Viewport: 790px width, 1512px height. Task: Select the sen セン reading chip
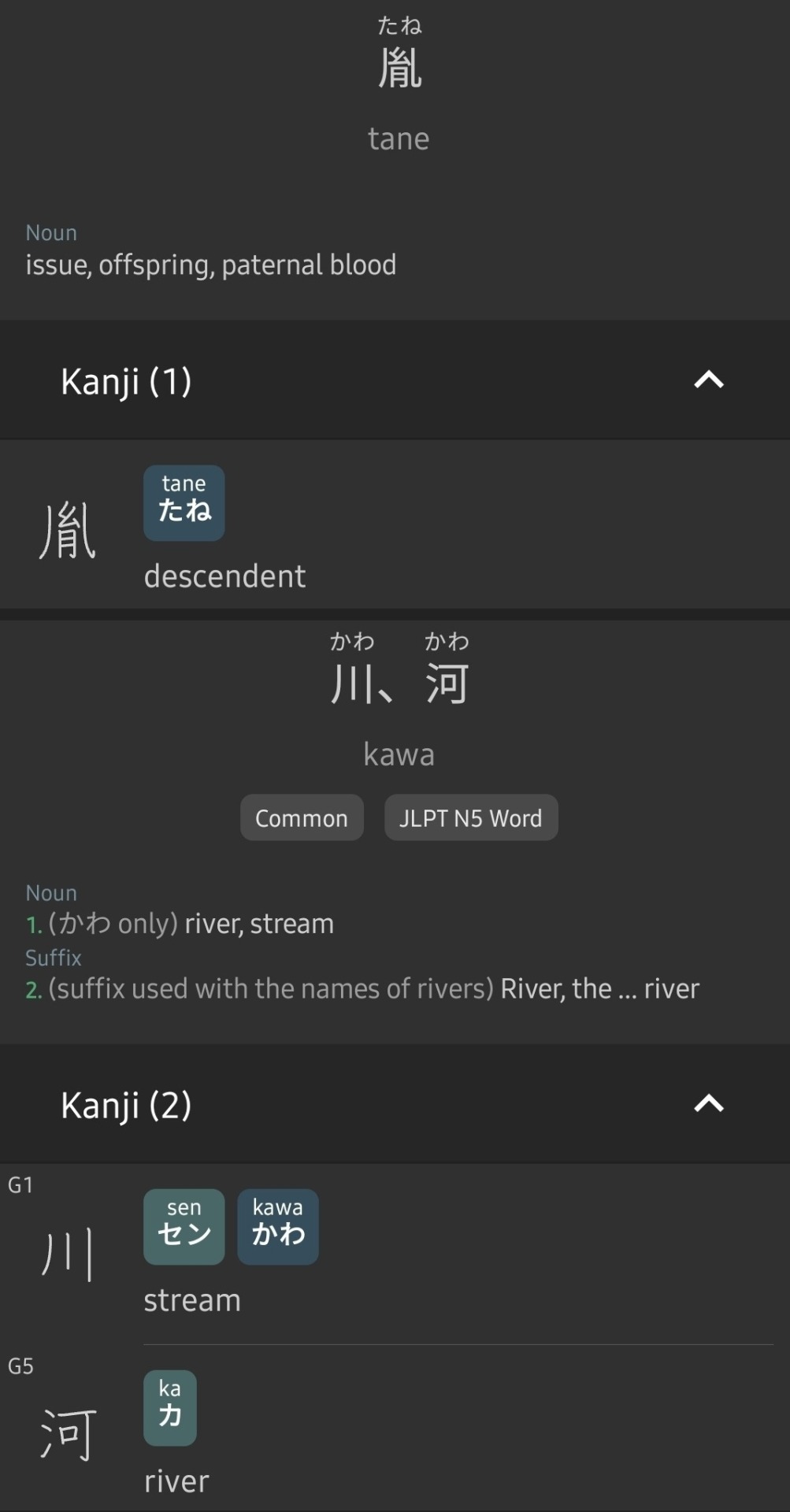pyautogui.click(x=184, y=1226)
